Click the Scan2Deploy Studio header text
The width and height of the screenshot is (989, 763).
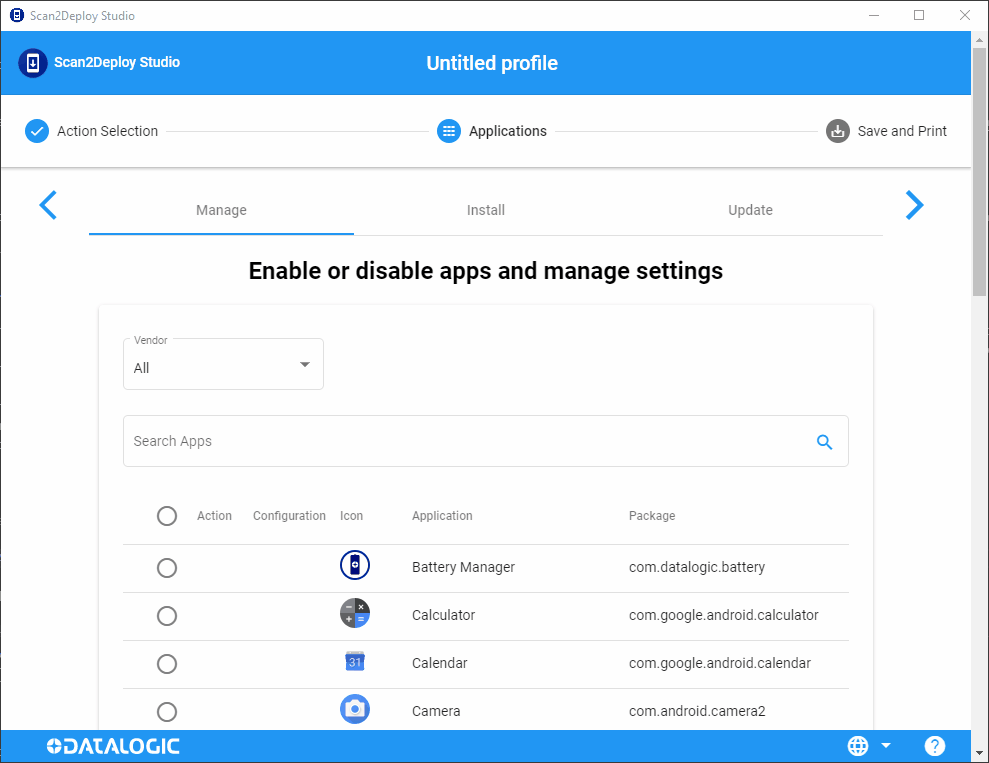point(117,62)
